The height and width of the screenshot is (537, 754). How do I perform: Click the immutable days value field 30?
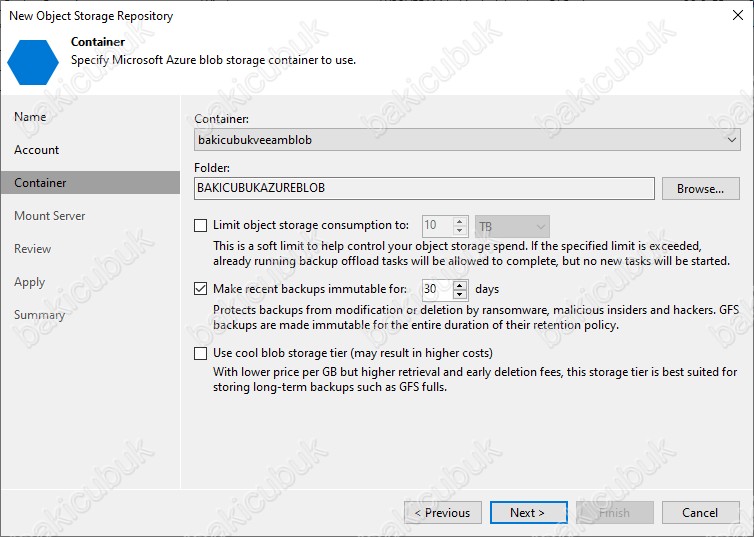tap(437, 289)
